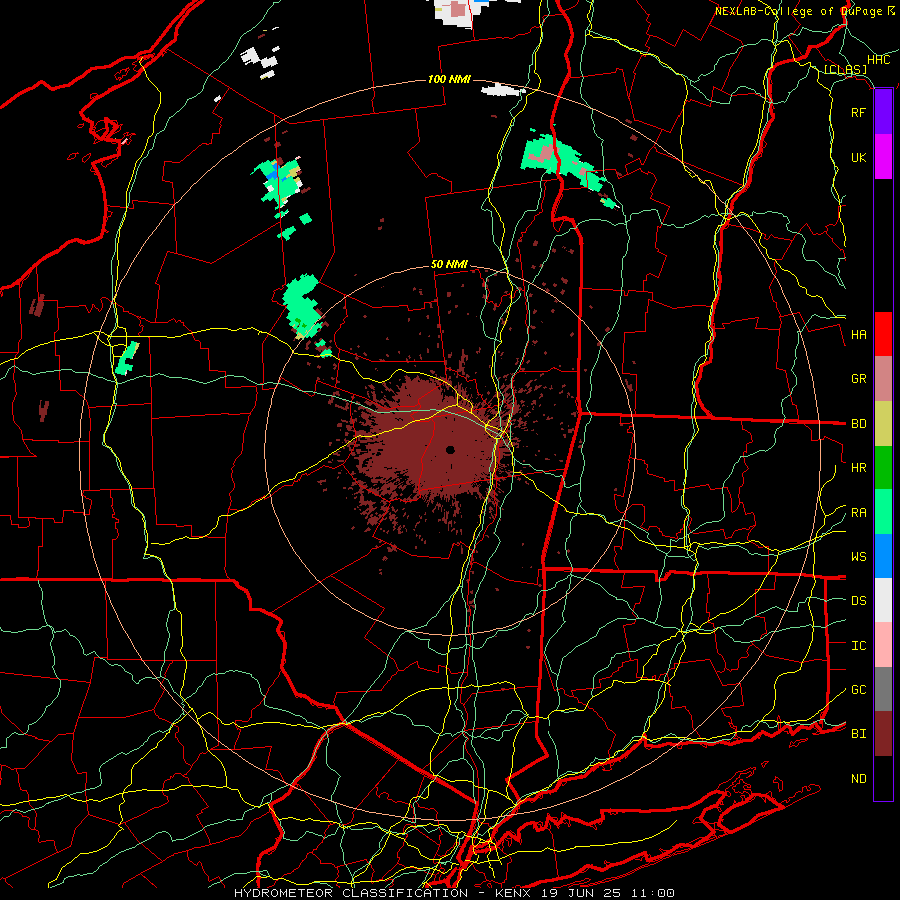Pick the mint green RA legend swatch
The width and height of the screenshot is (900, 900).
[x=883, y=512]
